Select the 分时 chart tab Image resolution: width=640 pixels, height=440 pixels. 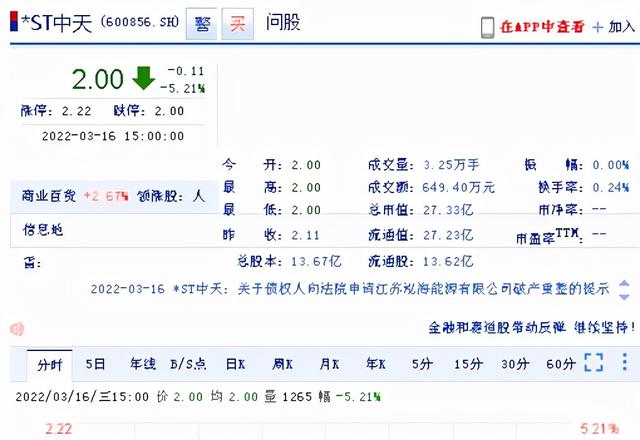click(50, 364)
